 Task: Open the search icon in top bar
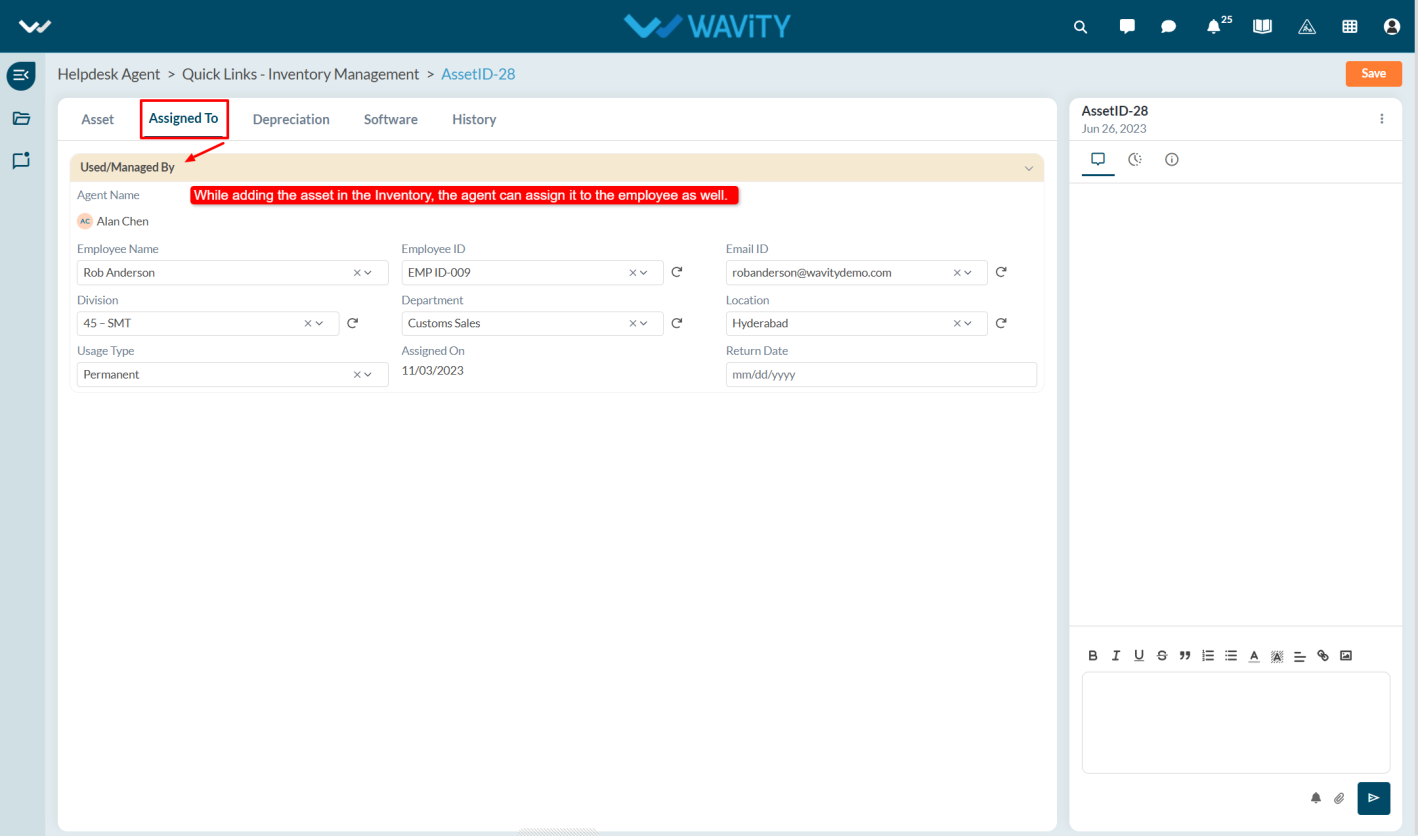(x=1080, y=27)
